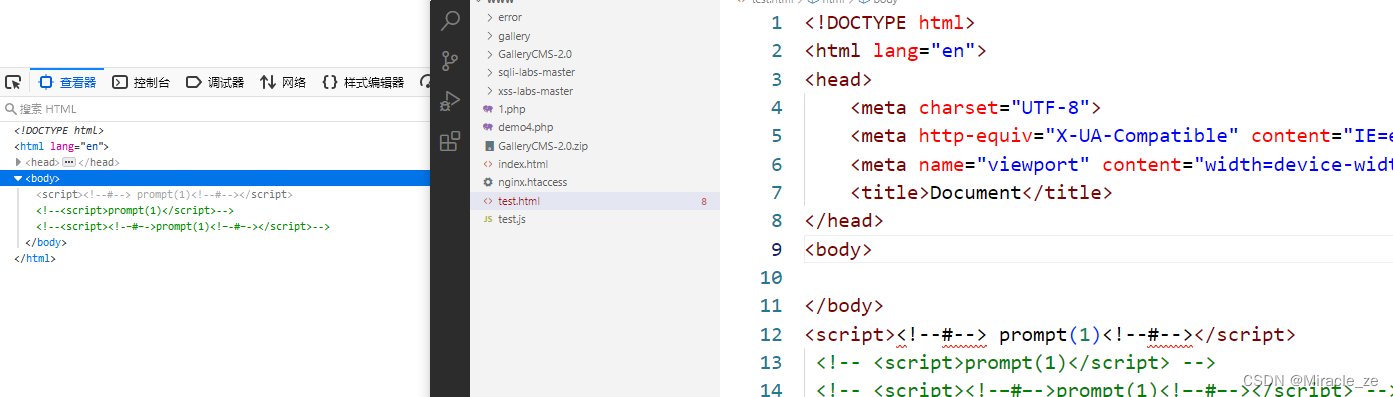Viewport: 1393px width, 397px height.
Task: Select closing </body> tag in inspector
Action: point(46,242)
